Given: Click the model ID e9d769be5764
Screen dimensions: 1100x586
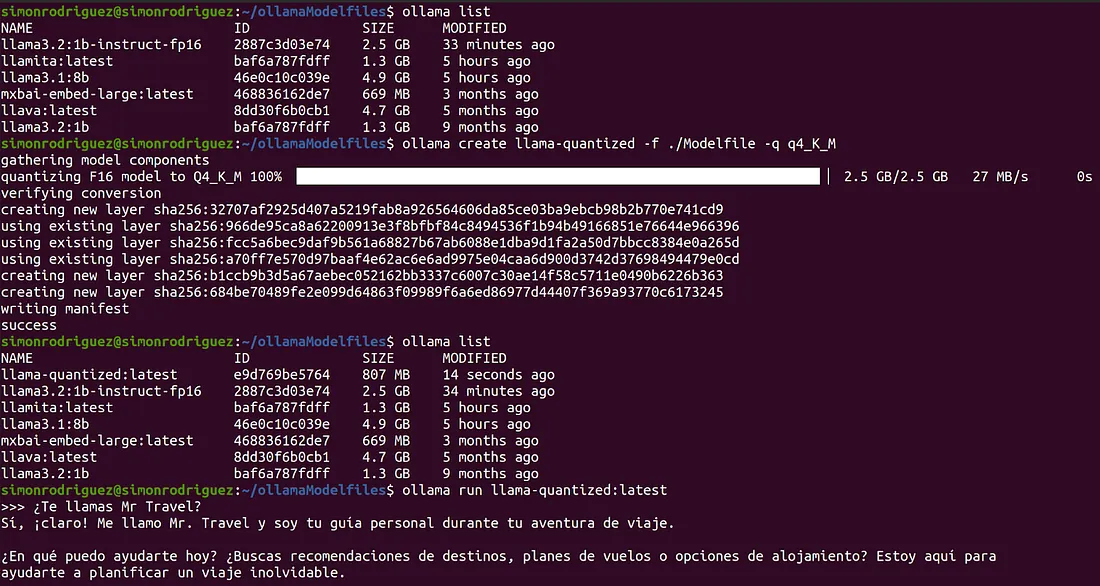Looking at the screenshot, I should click(x=282, y=375).
